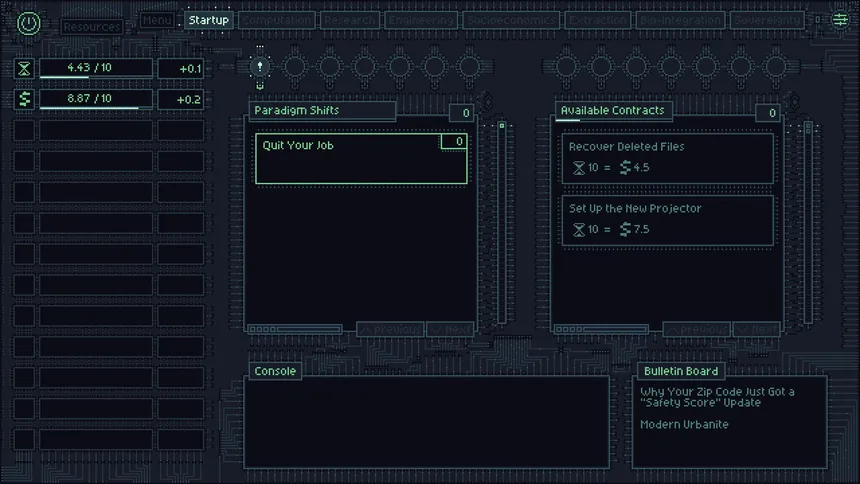
Task: Click the Paradigm Shifts counter 0
Action: pyautogui.click(x=462, y=113)
